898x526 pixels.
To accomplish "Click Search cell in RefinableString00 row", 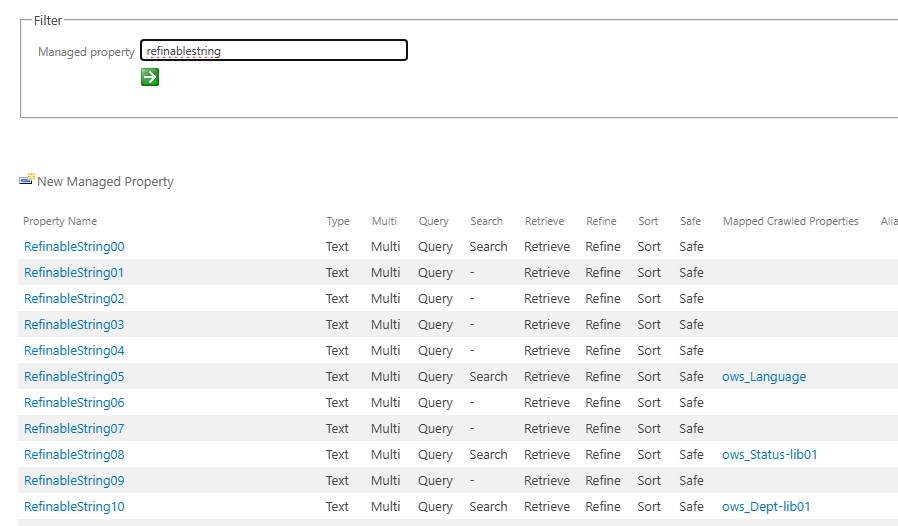I will point(489,246).
